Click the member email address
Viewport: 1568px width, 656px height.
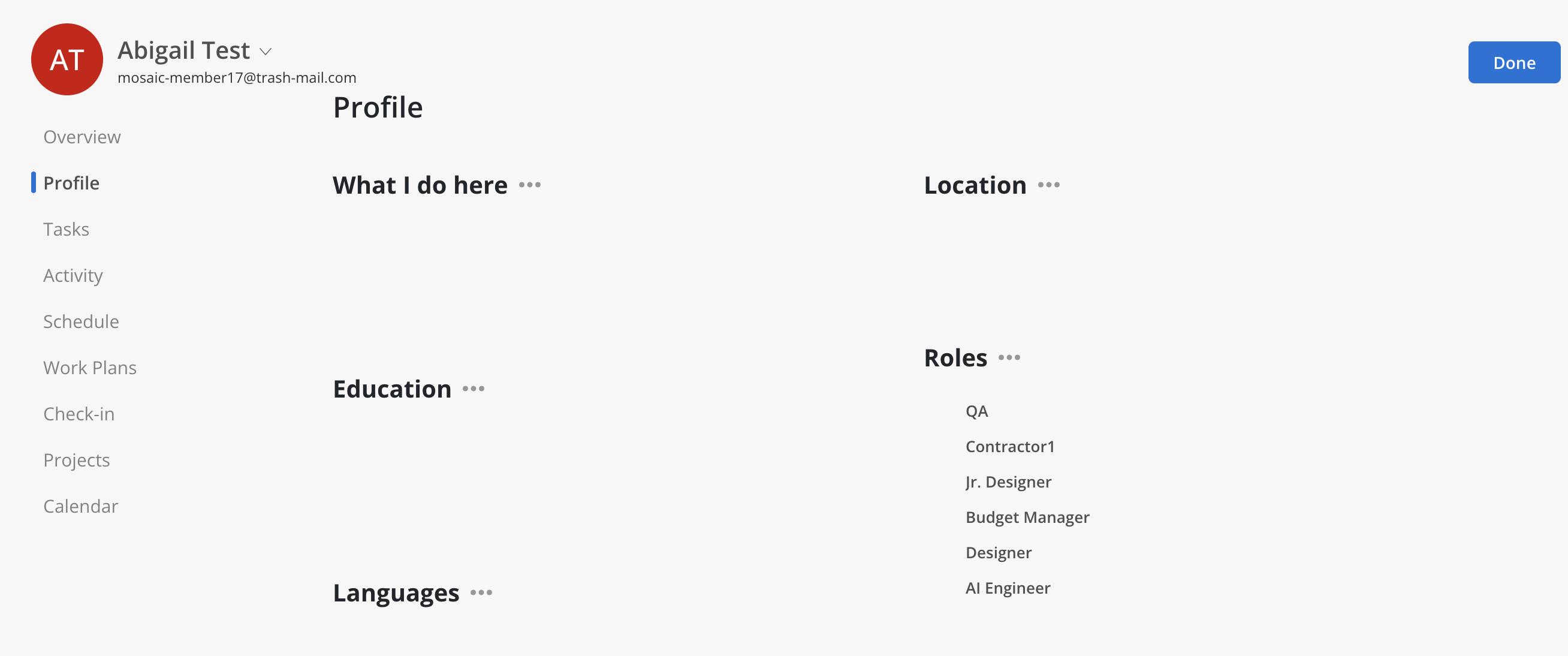(237, 78)
